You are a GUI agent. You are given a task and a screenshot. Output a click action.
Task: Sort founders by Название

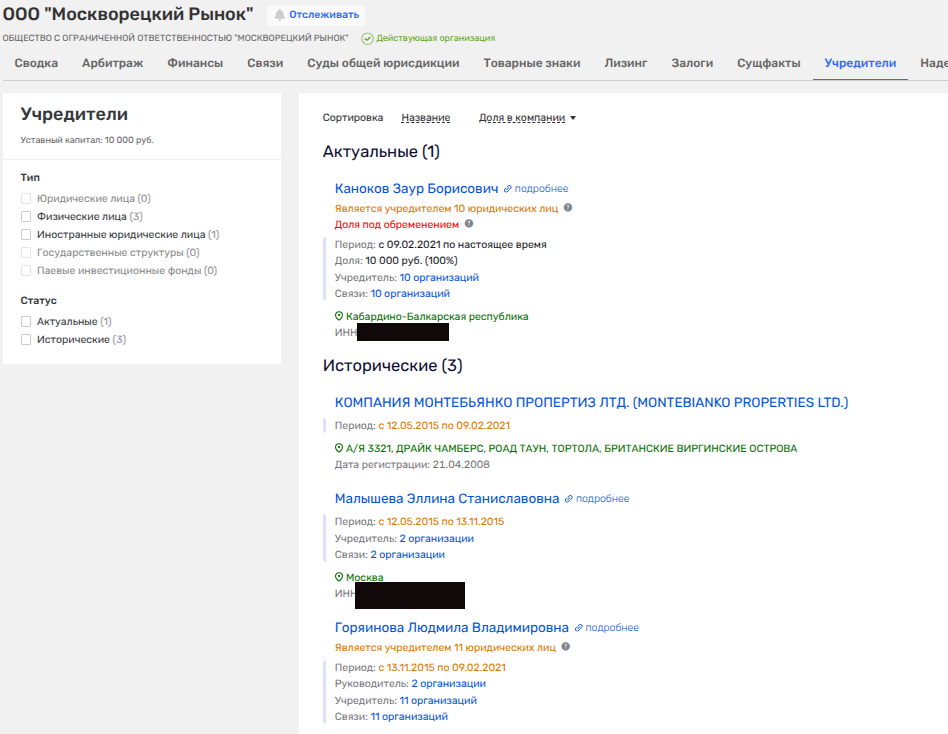[x=425, y=118]
